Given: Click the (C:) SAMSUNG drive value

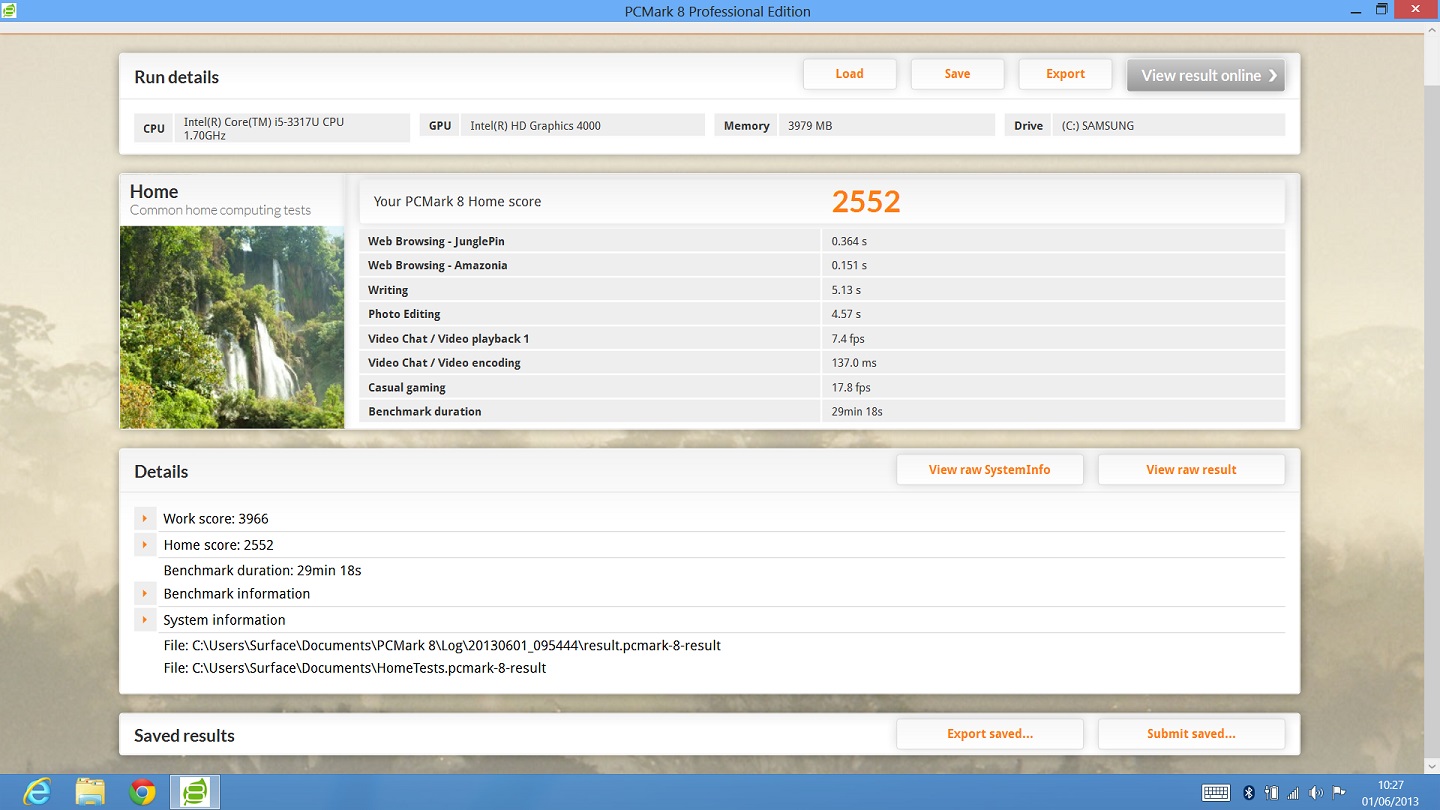Looking at the screenshot, I should (1098, 126).
